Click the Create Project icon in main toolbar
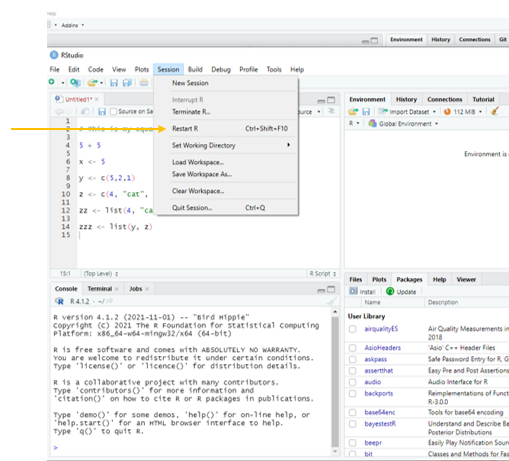This screenshot has width=509, height=461. (75, 82)
